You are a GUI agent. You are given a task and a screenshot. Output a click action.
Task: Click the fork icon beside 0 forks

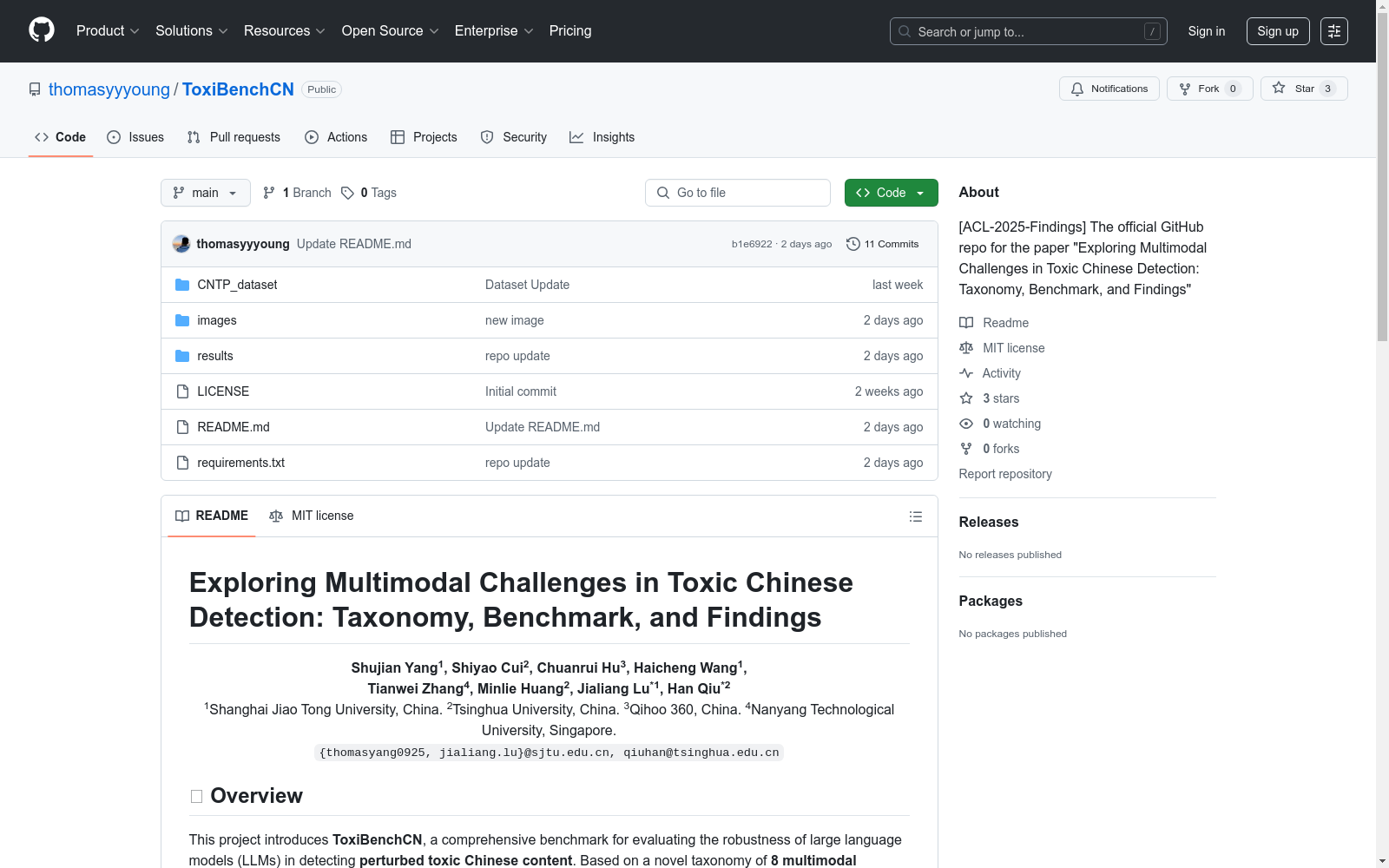pos(966,449)
